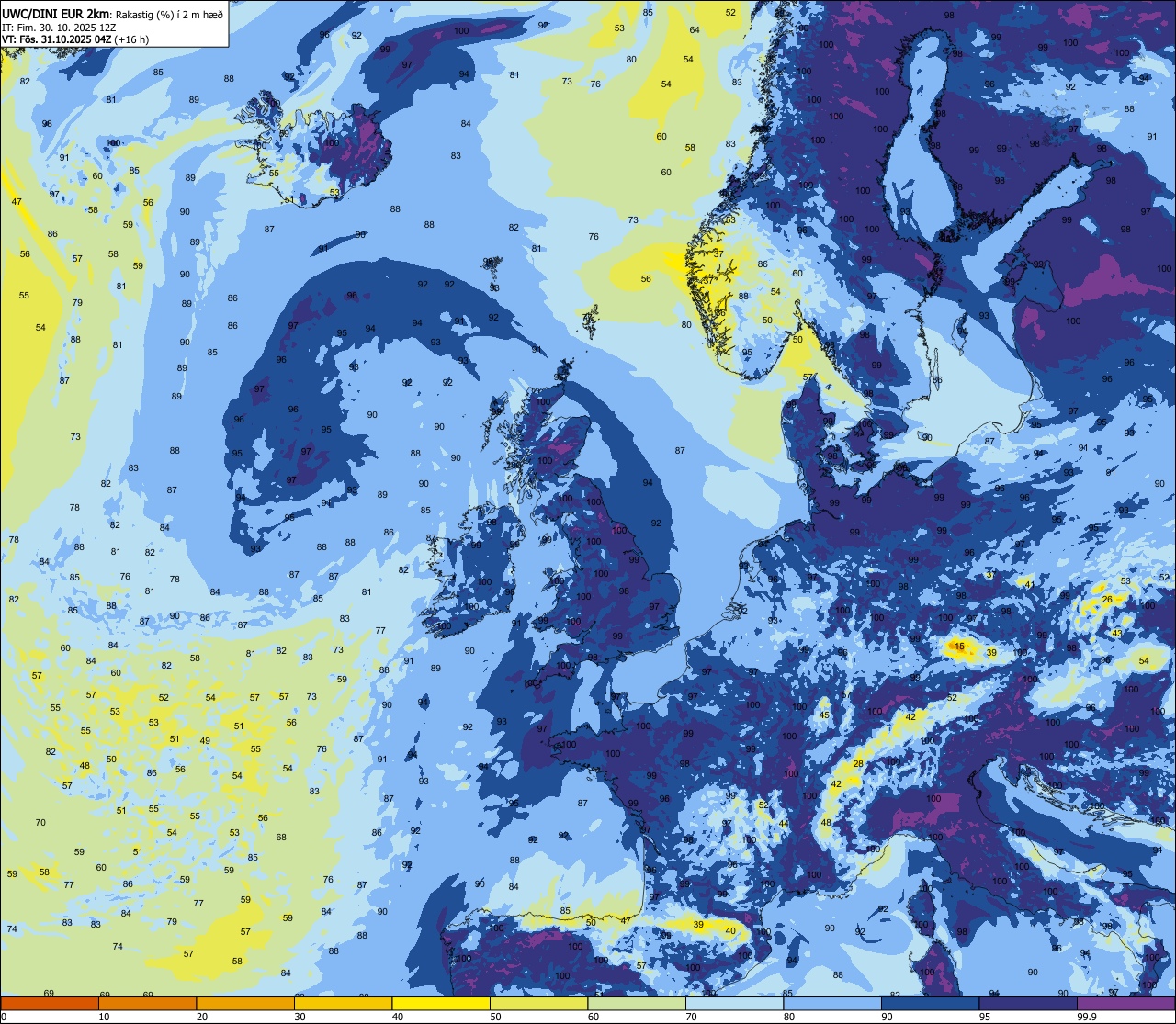Image resolution: width=1176 pixels, height=1024 pixels.
Task: Click the '10' legend scale label
Action: 105,1017
